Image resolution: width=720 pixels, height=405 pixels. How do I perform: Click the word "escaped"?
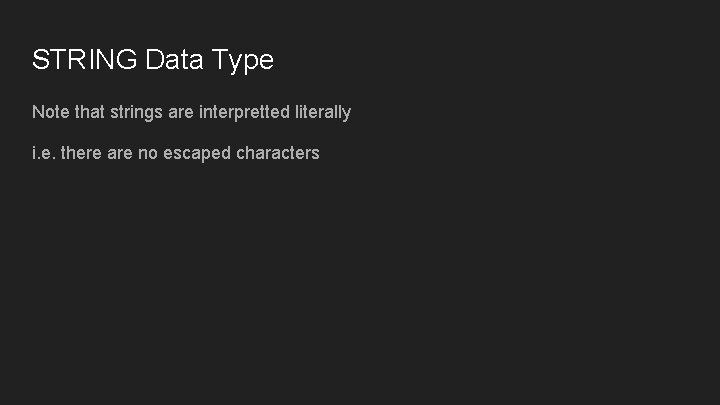(196, 154)
